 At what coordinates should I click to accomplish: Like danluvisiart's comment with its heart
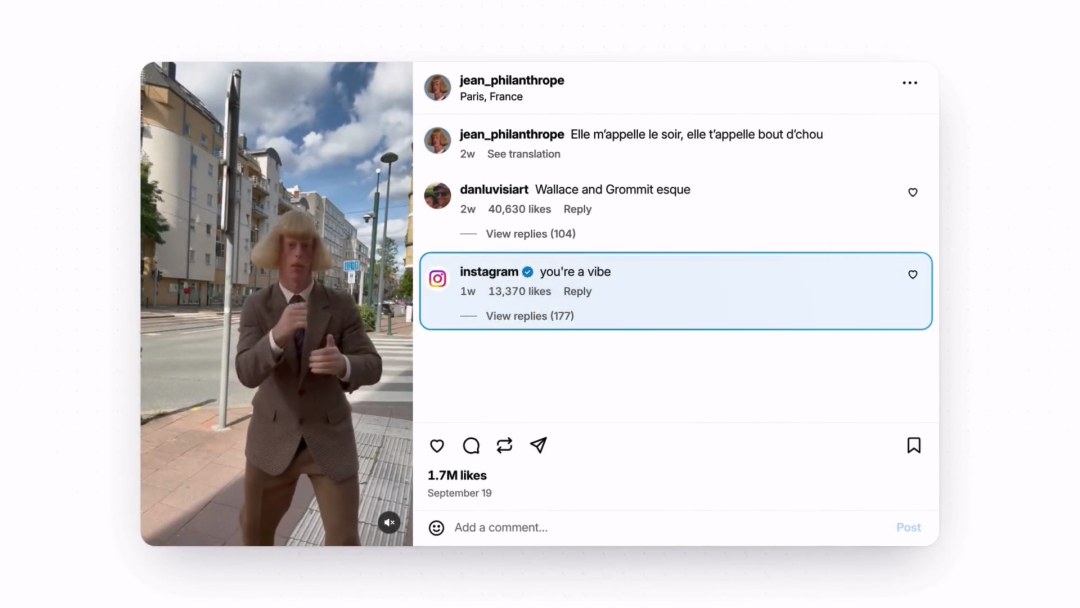click(x=913, y=193)
